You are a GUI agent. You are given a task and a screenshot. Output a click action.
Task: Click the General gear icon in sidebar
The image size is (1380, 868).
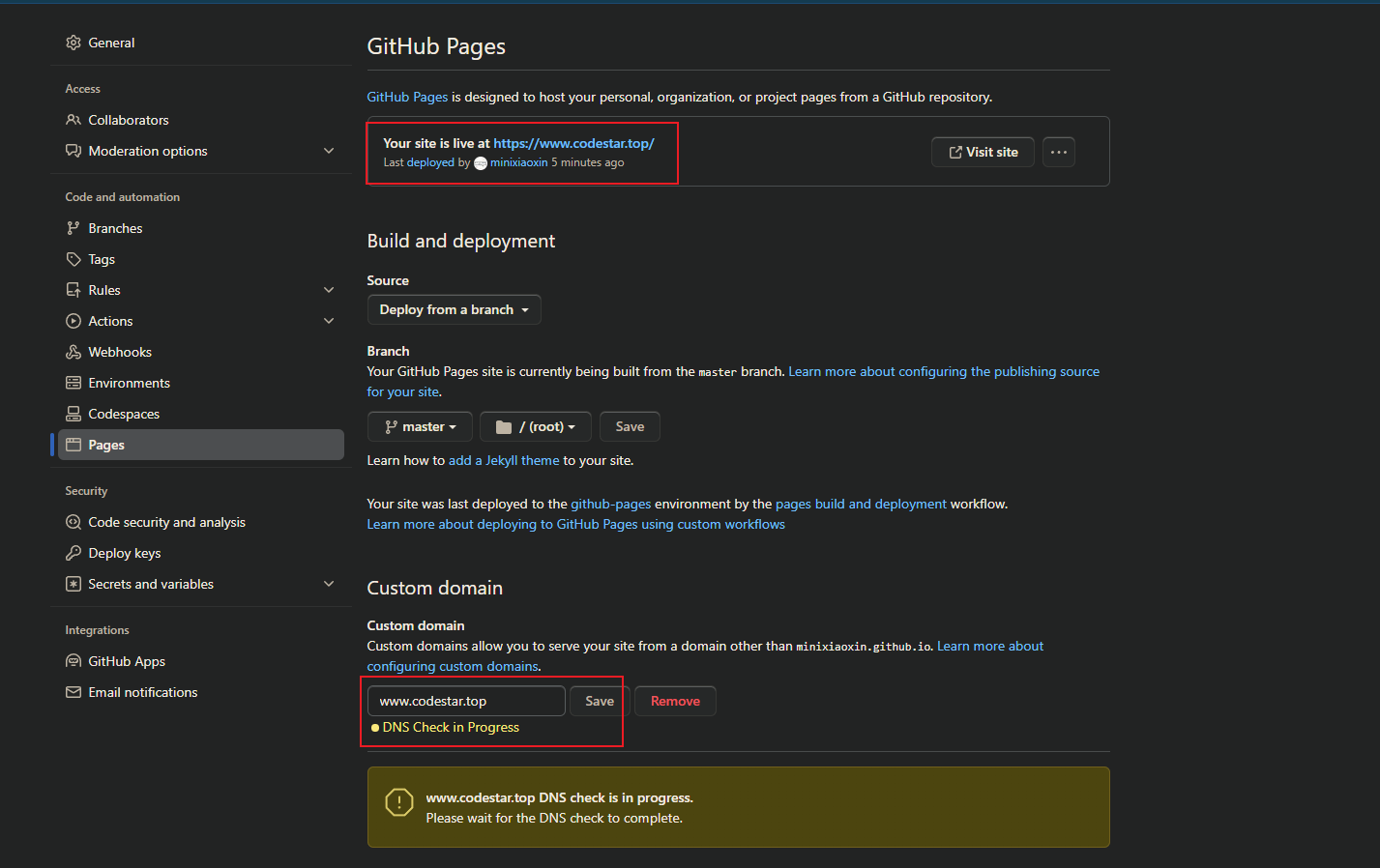coord(73,43)
